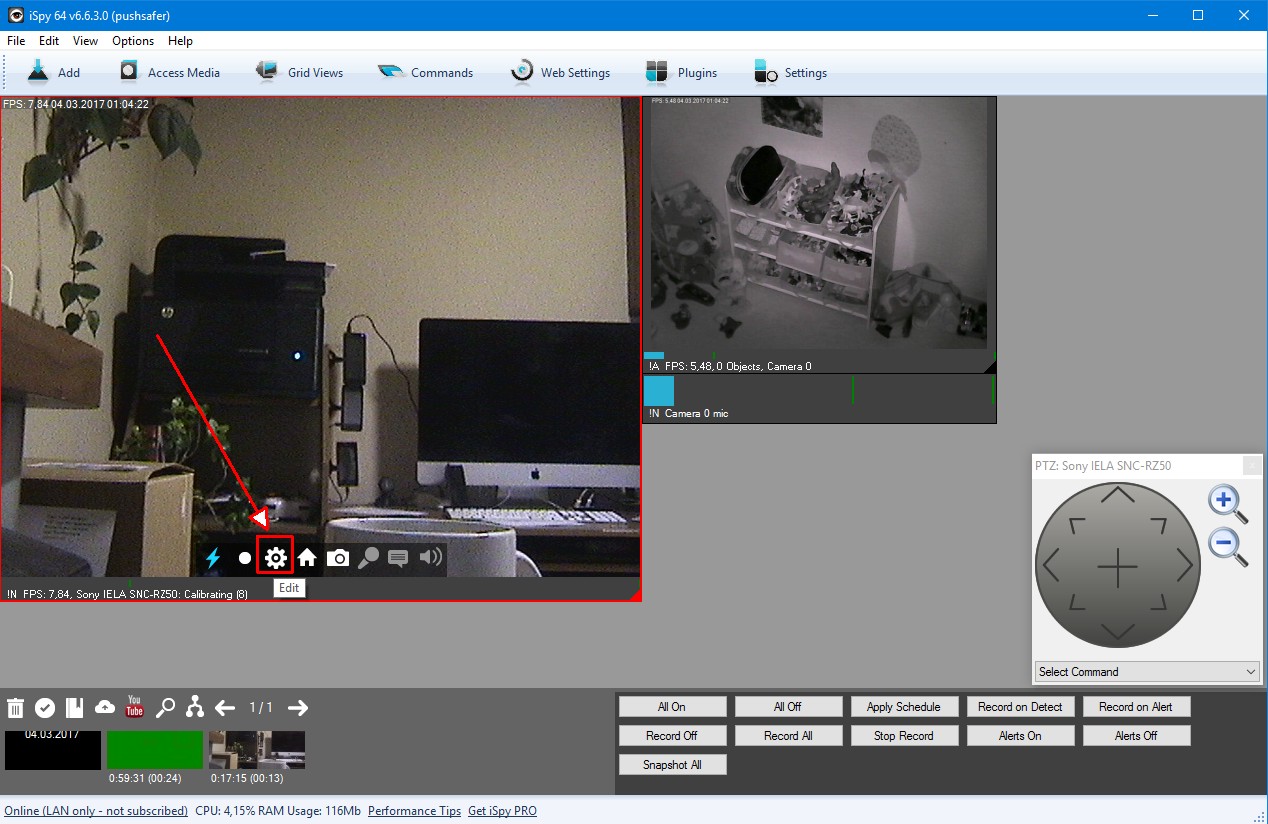The width and height of the screenshot is (1268, 824).
Task: Click the All On button
Action: tap(672, 707)
